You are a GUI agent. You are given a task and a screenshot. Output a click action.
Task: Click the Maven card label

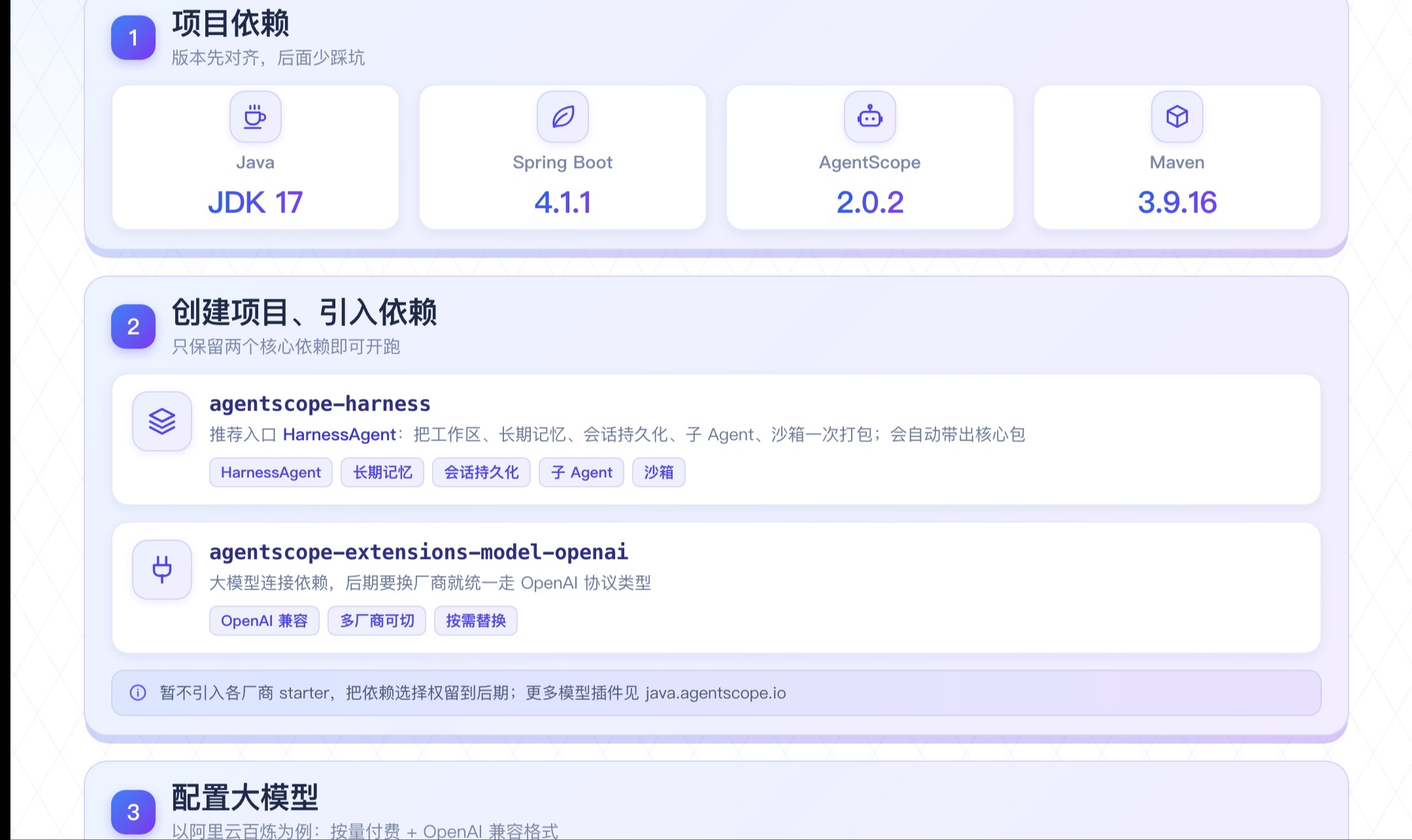pyautogui.click(x=1177, y=163)
